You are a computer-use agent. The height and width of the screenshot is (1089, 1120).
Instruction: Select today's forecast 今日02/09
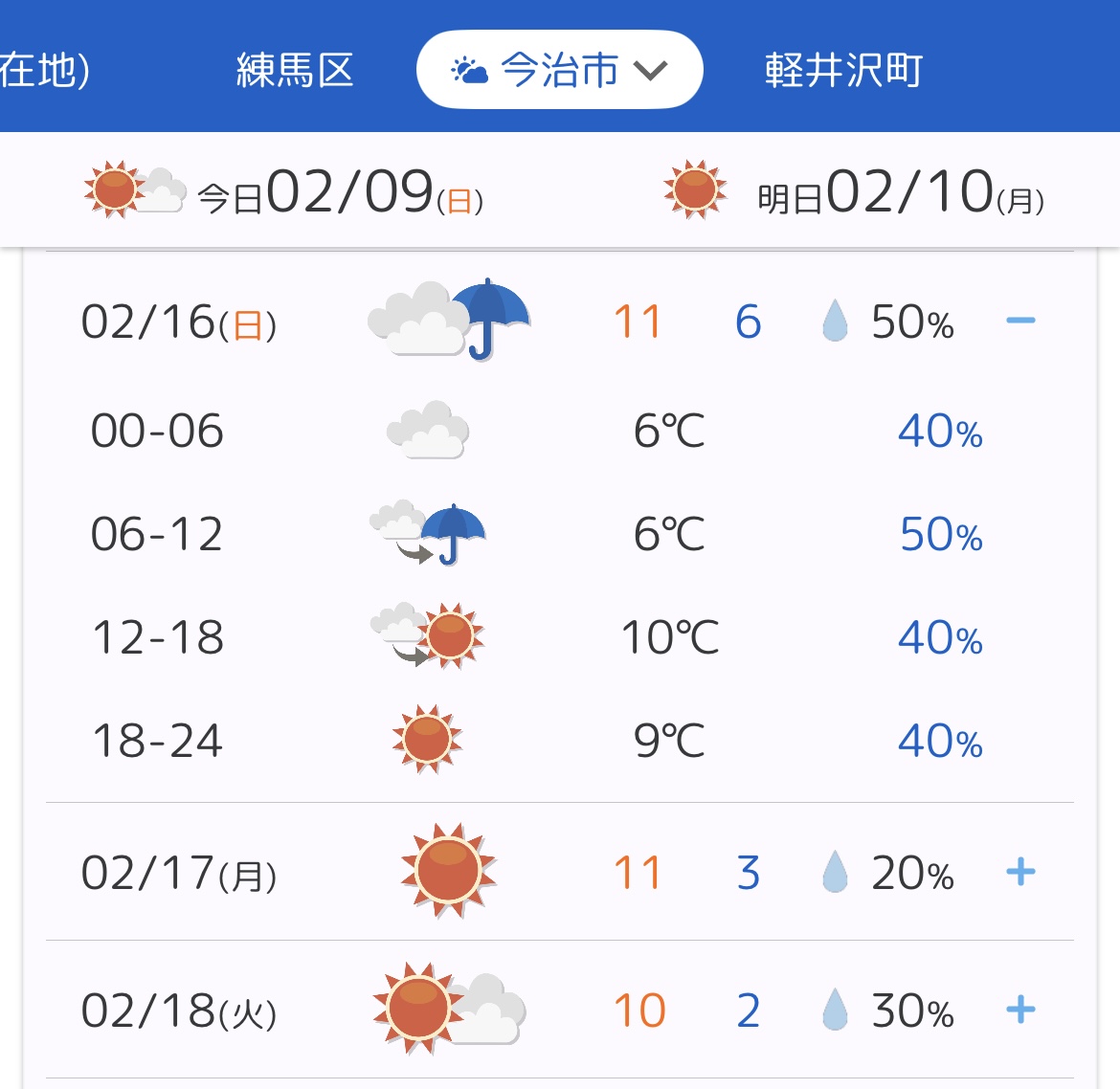pos(283,190)
